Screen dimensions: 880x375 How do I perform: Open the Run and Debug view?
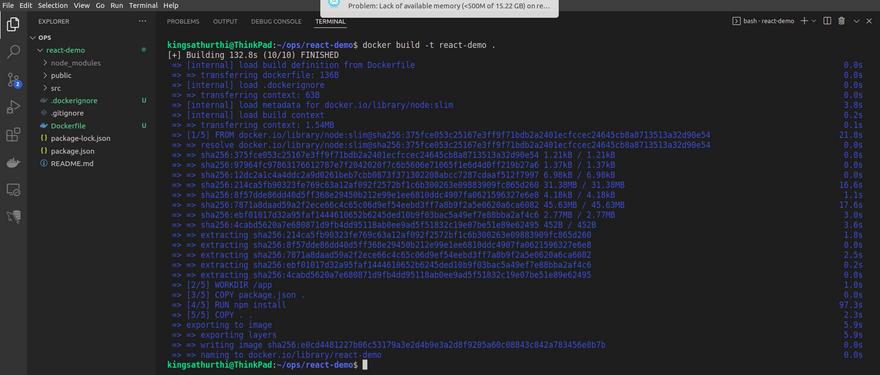point(13,107)
